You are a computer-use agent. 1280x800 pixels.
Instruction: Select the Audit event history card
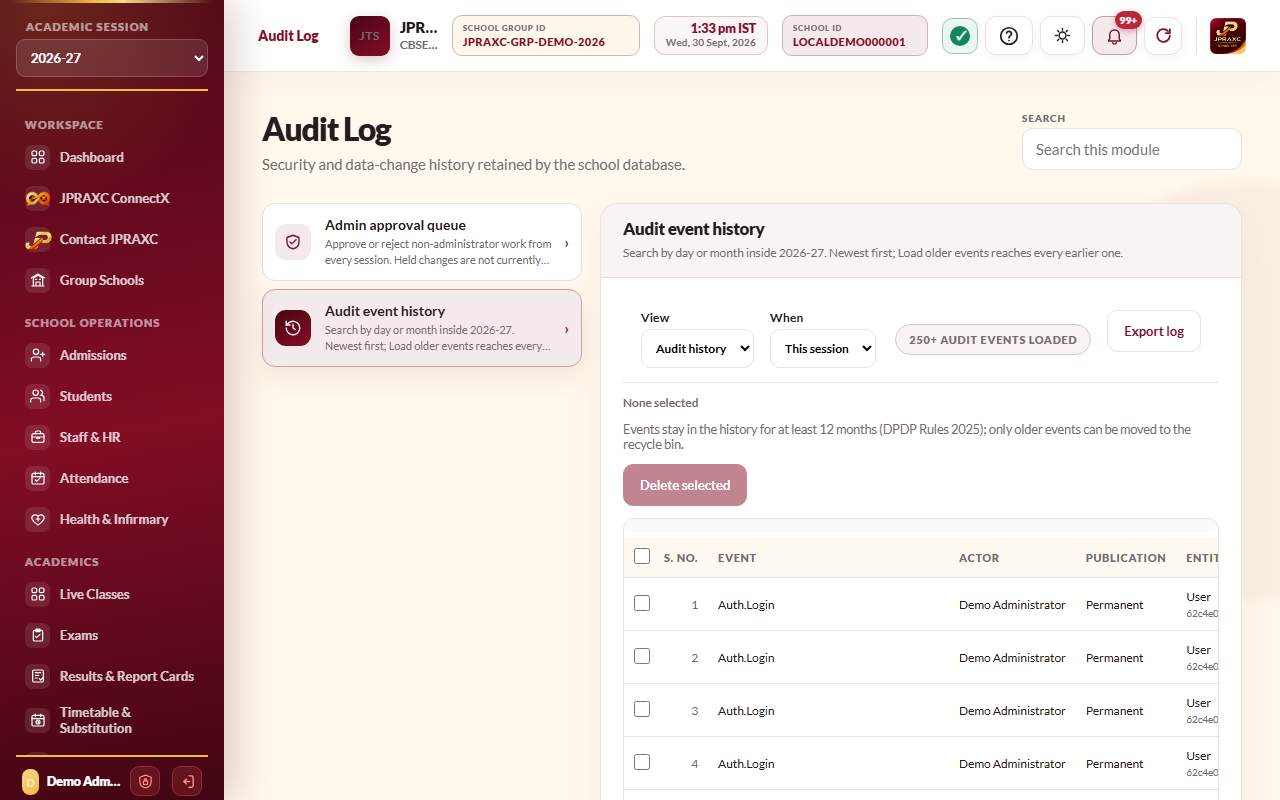click(422, 328)
